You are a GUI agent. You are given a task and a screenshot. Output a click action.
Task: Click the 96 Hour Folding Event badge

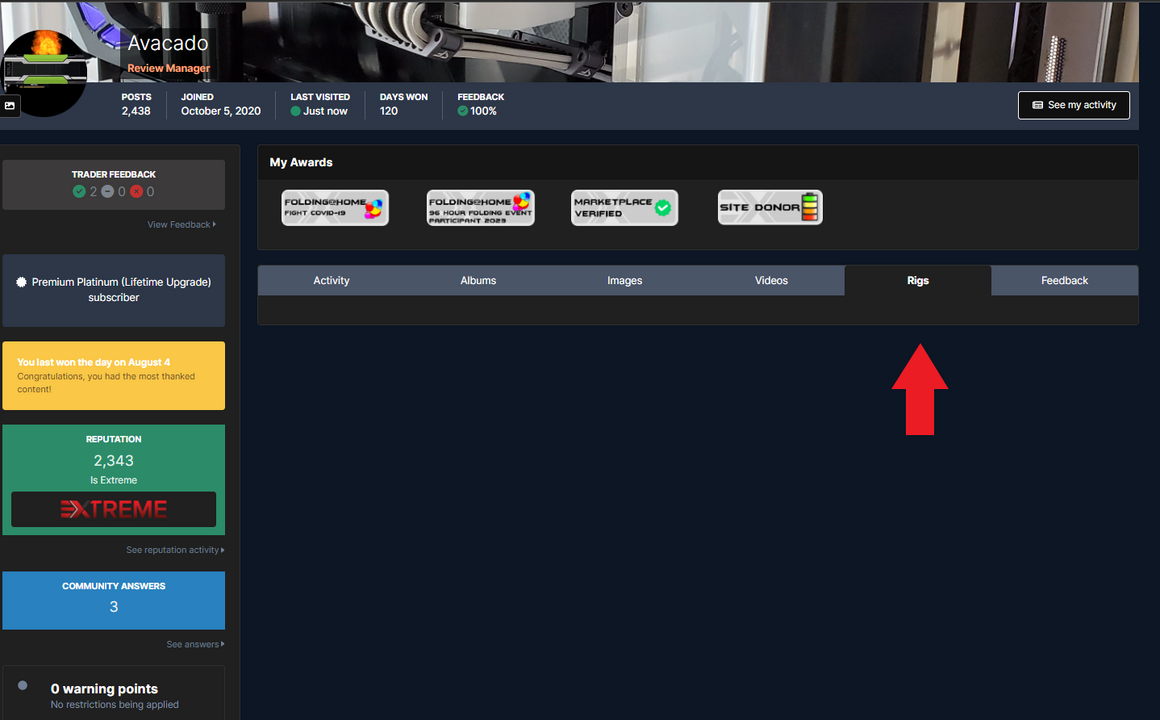(480, 208)
